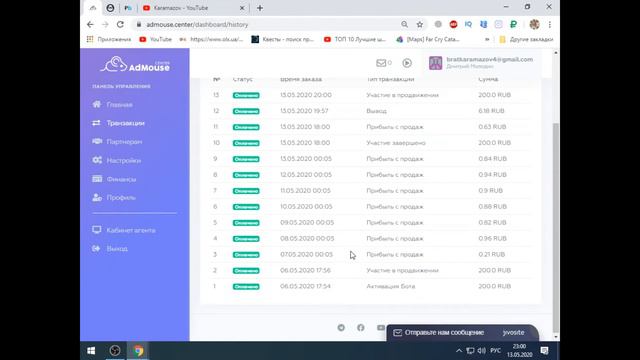The image size is (640, 360).
Task: Click 6.18 RUB amount
Action: (491, 111)
